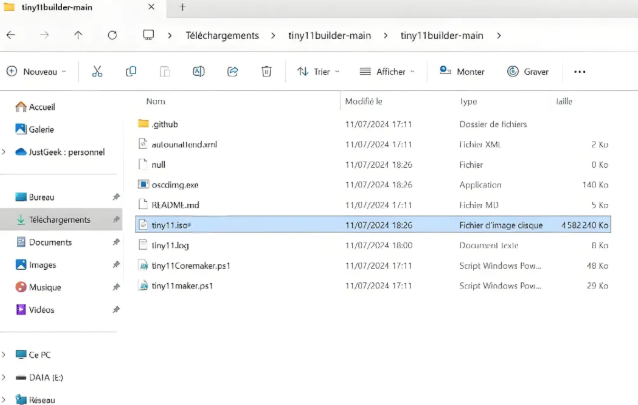Screen dimensions: 638x405
Task: Click the Copy icon in toolbar
Action: 131,72
